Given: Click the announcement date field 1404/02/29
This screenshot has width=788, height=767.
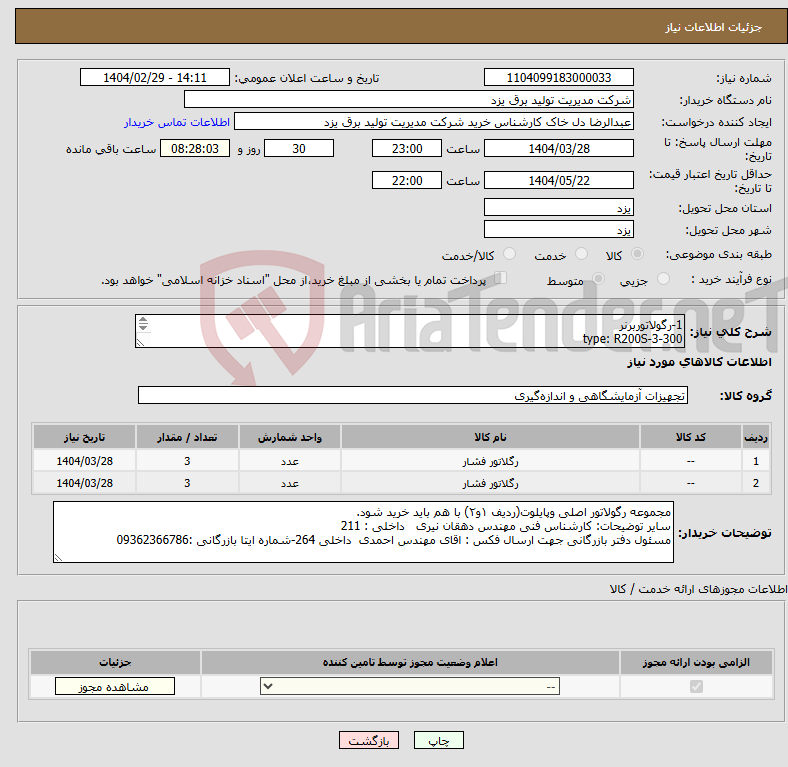Looking at the screenshot, I should 155,78.
